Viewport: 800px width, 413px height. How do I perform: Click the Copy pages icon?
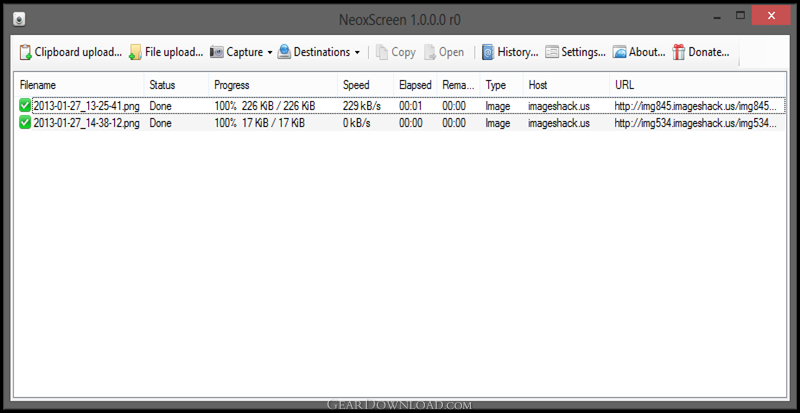coord(382,52)
